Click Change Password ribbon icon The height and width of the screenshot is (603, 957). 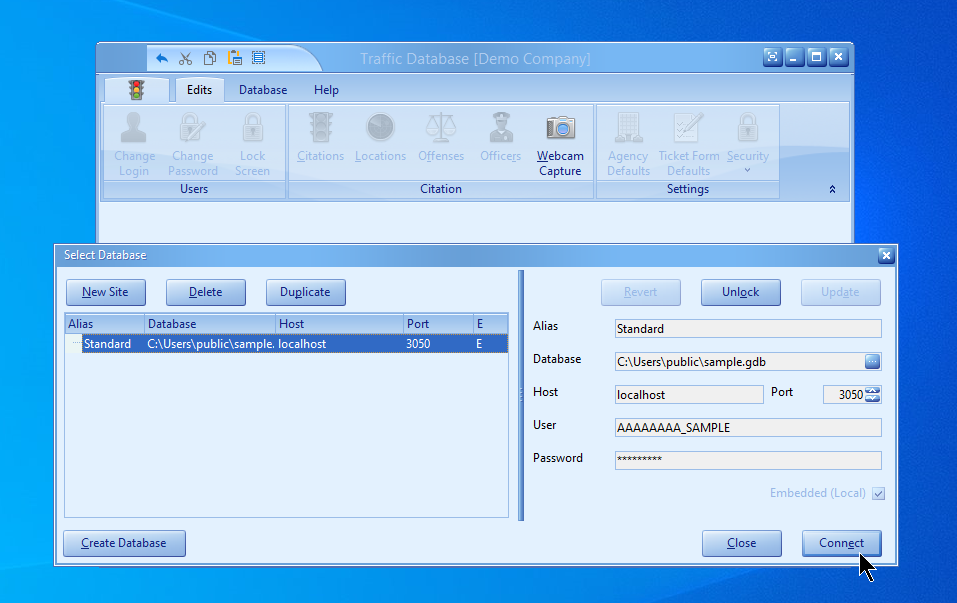193,145
